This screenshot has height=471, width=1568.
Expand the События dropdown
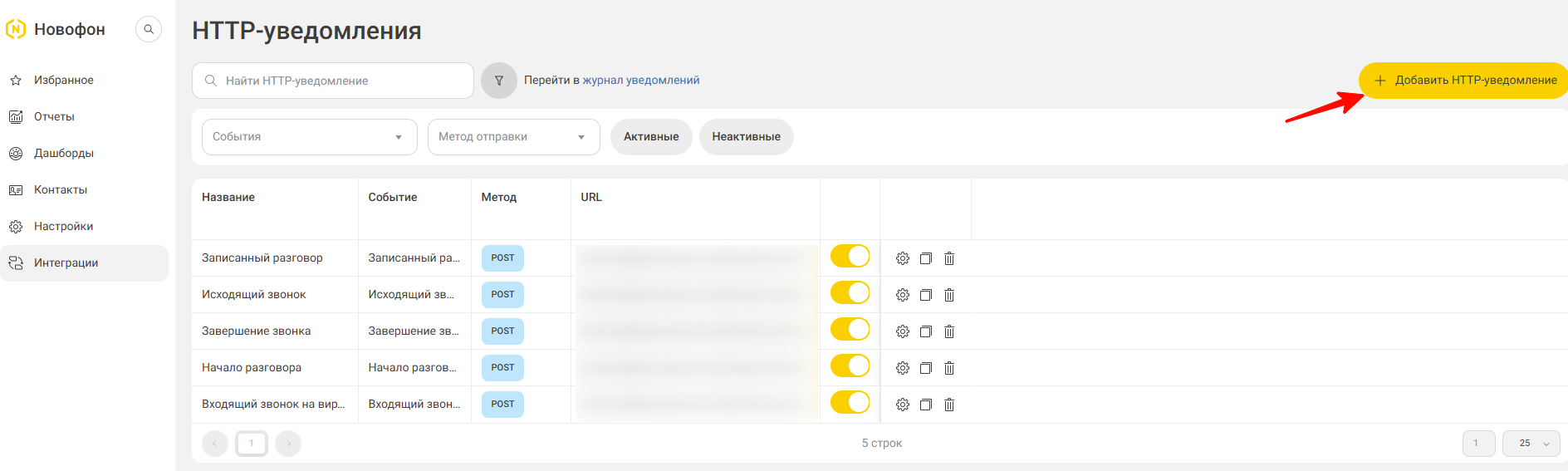click(x=310, y=137)
